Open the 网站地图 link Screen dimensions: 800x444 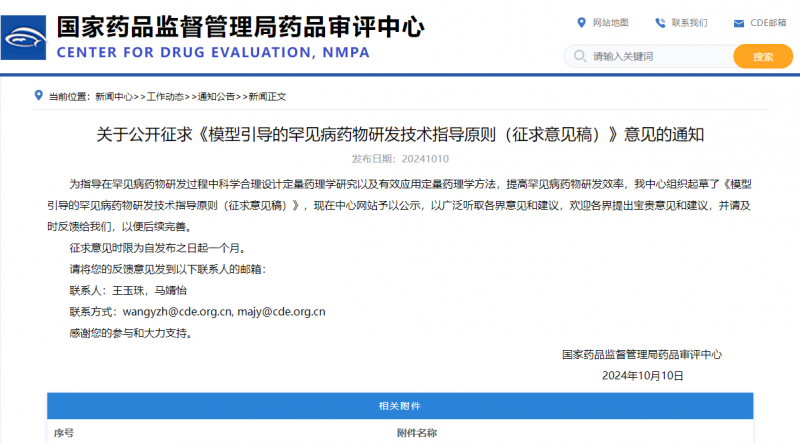[610, 22]
